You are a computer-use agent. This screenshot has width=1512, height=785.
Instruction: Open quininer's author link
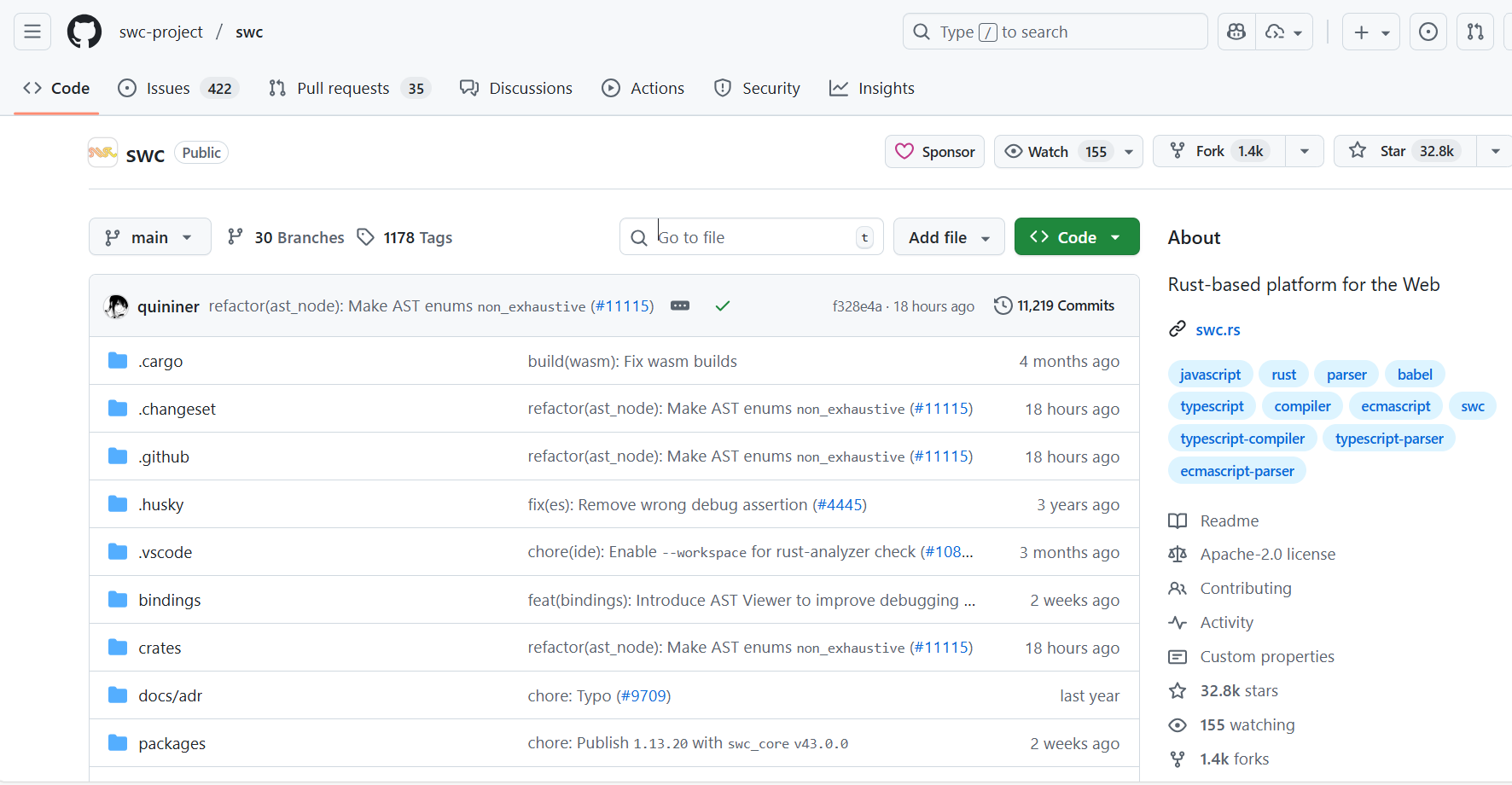point(168,306)
